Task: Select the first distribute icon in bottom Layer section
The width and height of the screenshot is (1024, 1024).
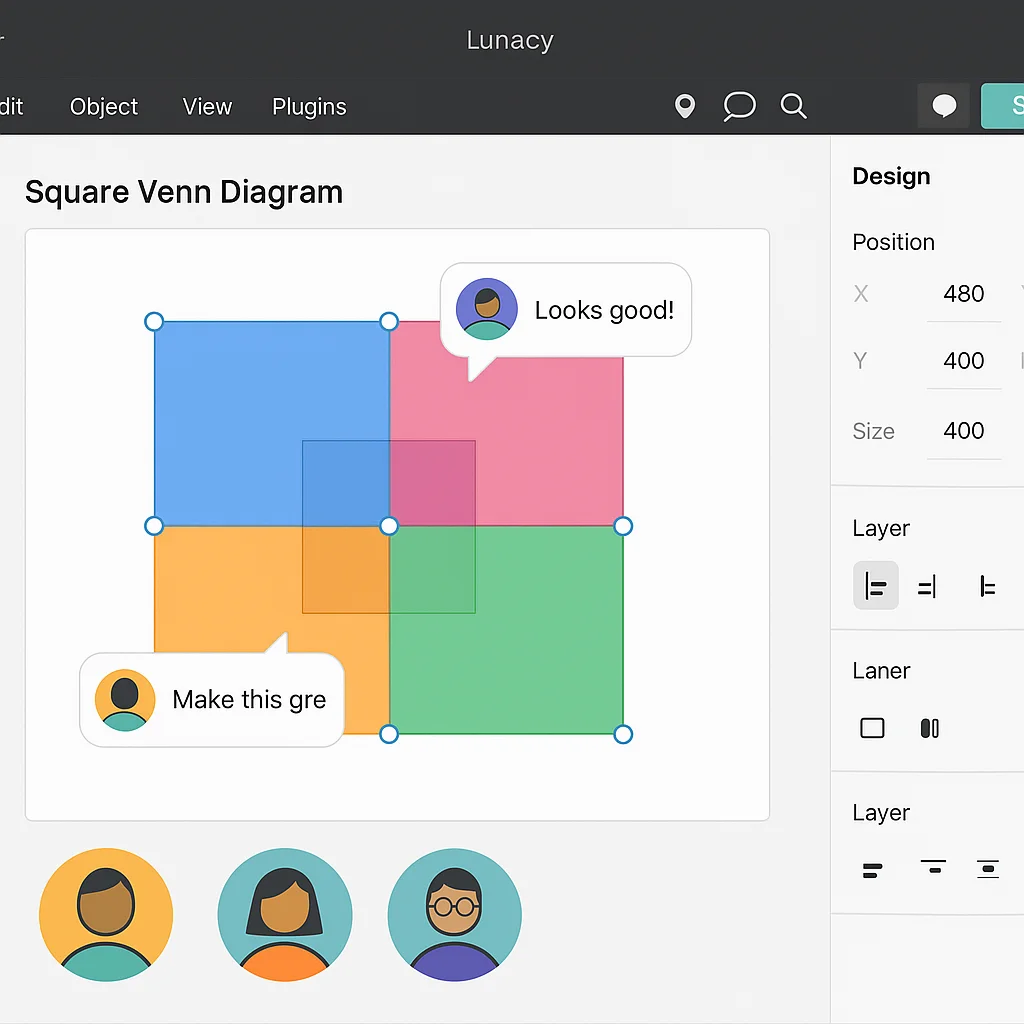Action: 872,869
